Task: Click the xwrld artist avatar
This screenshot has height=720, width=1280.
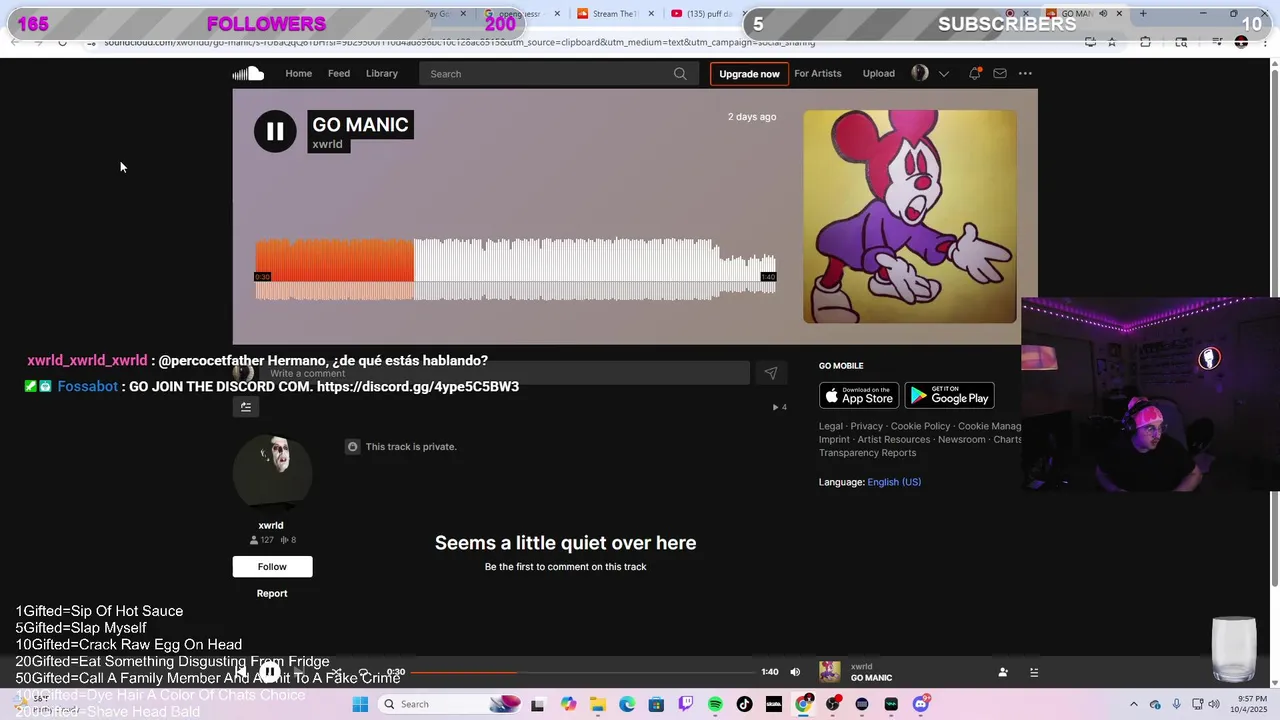Action: click(272, 472)
